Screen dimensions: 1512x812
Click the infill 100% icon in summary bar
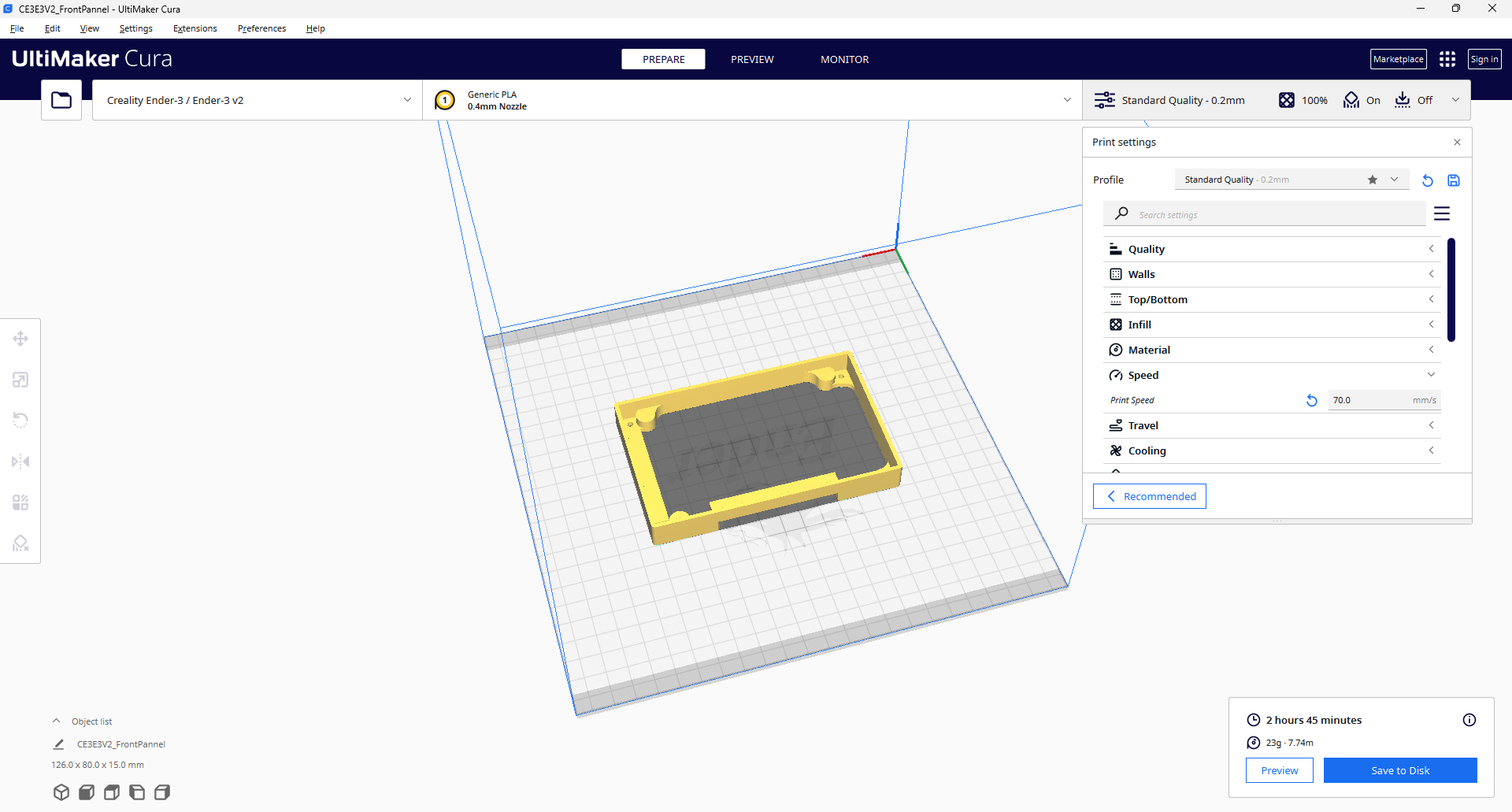[1286, 100]
